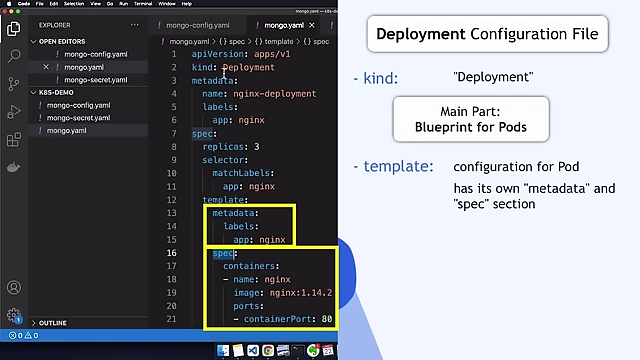Show errors and warnings in status bar

coord(24,336)
